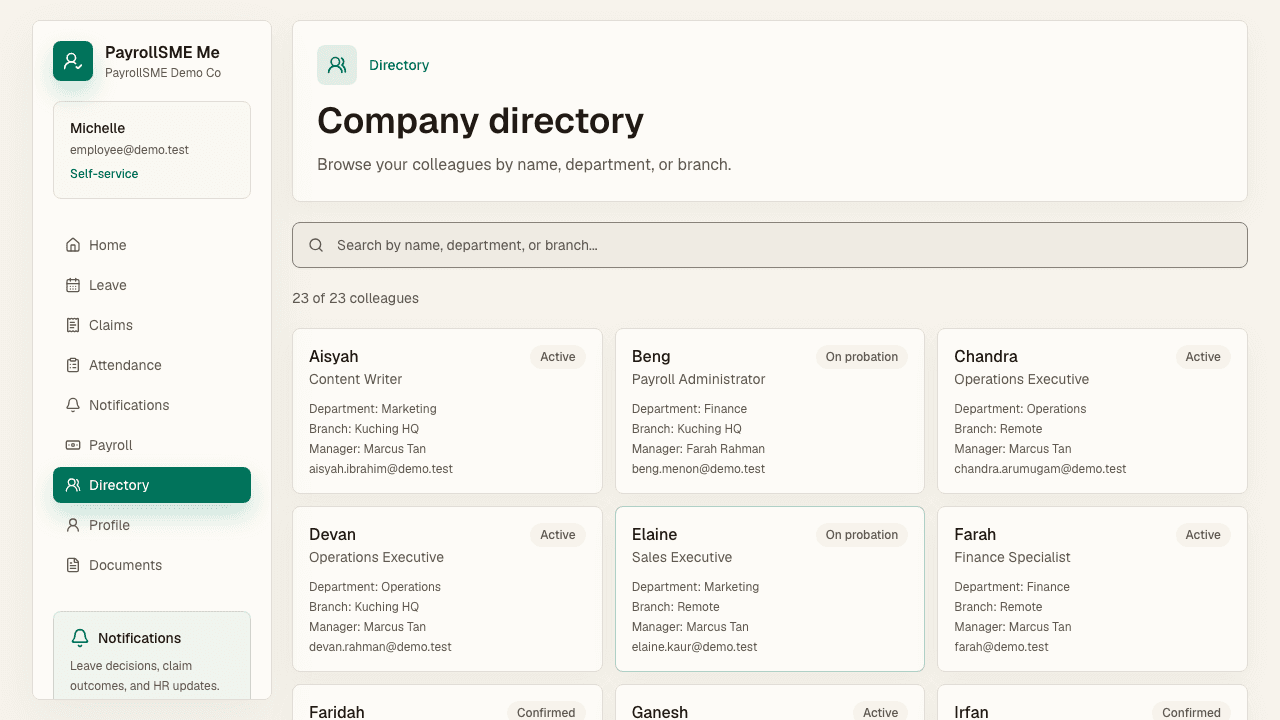This screenshot has width=1280, height=720.
Task: Click the Directory people icon in the sidebar
Action: click(x=73, y=485)
